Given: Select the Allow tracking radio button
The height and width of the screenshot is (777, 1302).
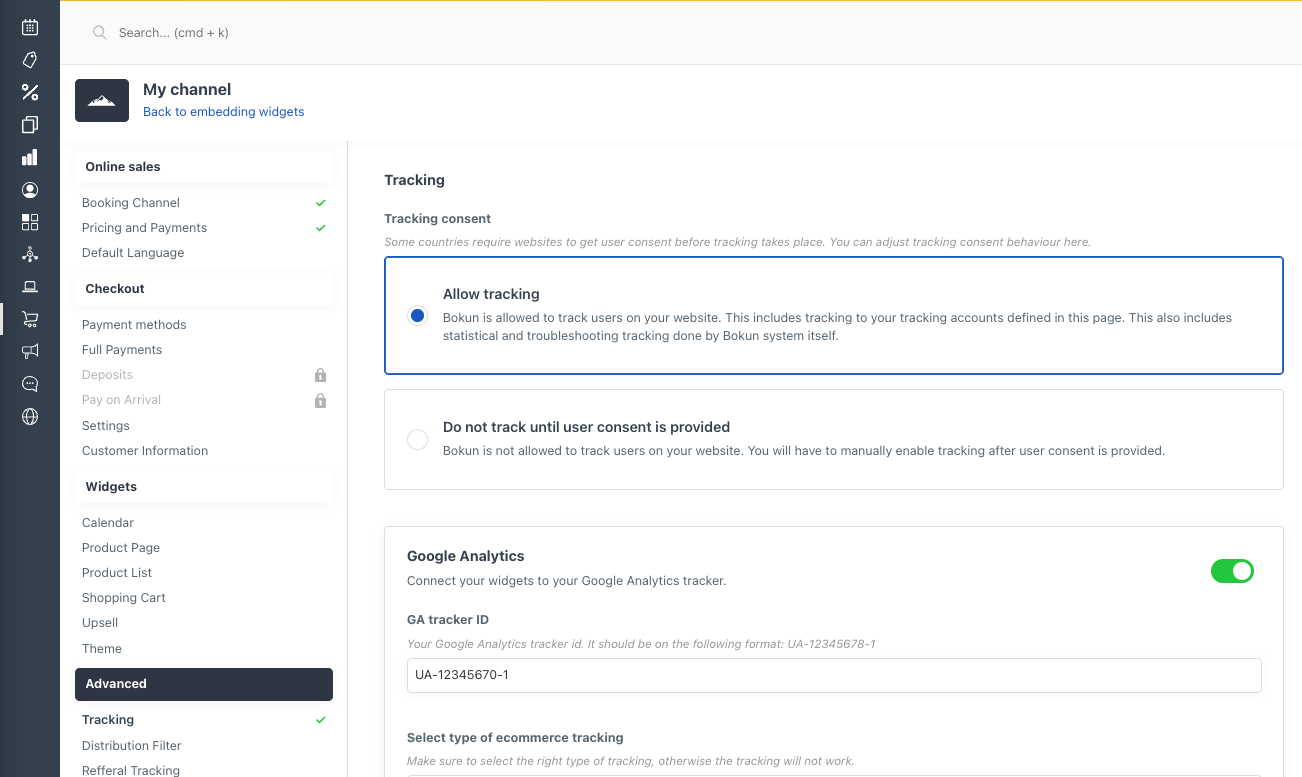Looking at the screenshot, I should coord(418,315).
